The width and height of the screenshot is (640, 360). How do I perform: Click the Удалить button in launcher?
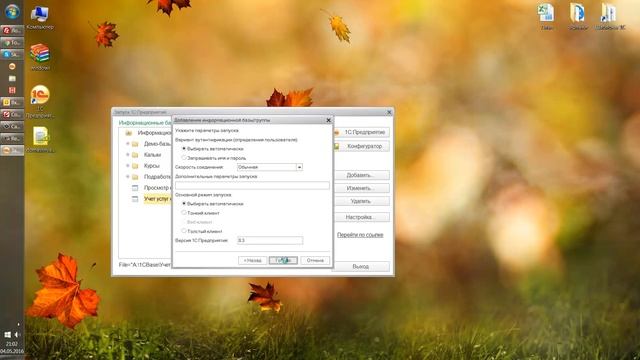pyautogui.click(x=361, y=201)
